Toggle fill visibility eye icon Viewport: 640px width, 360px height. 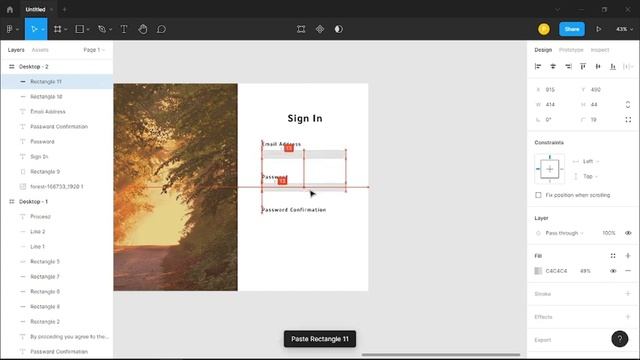coord(613,271)
